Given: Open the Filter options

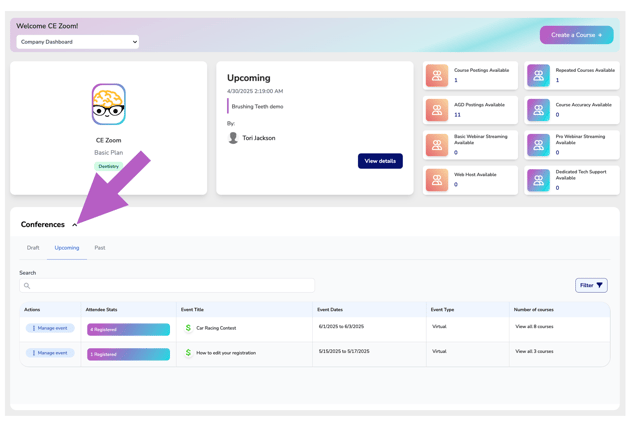Looking at the screenshot, I should (x=591, y=285).
